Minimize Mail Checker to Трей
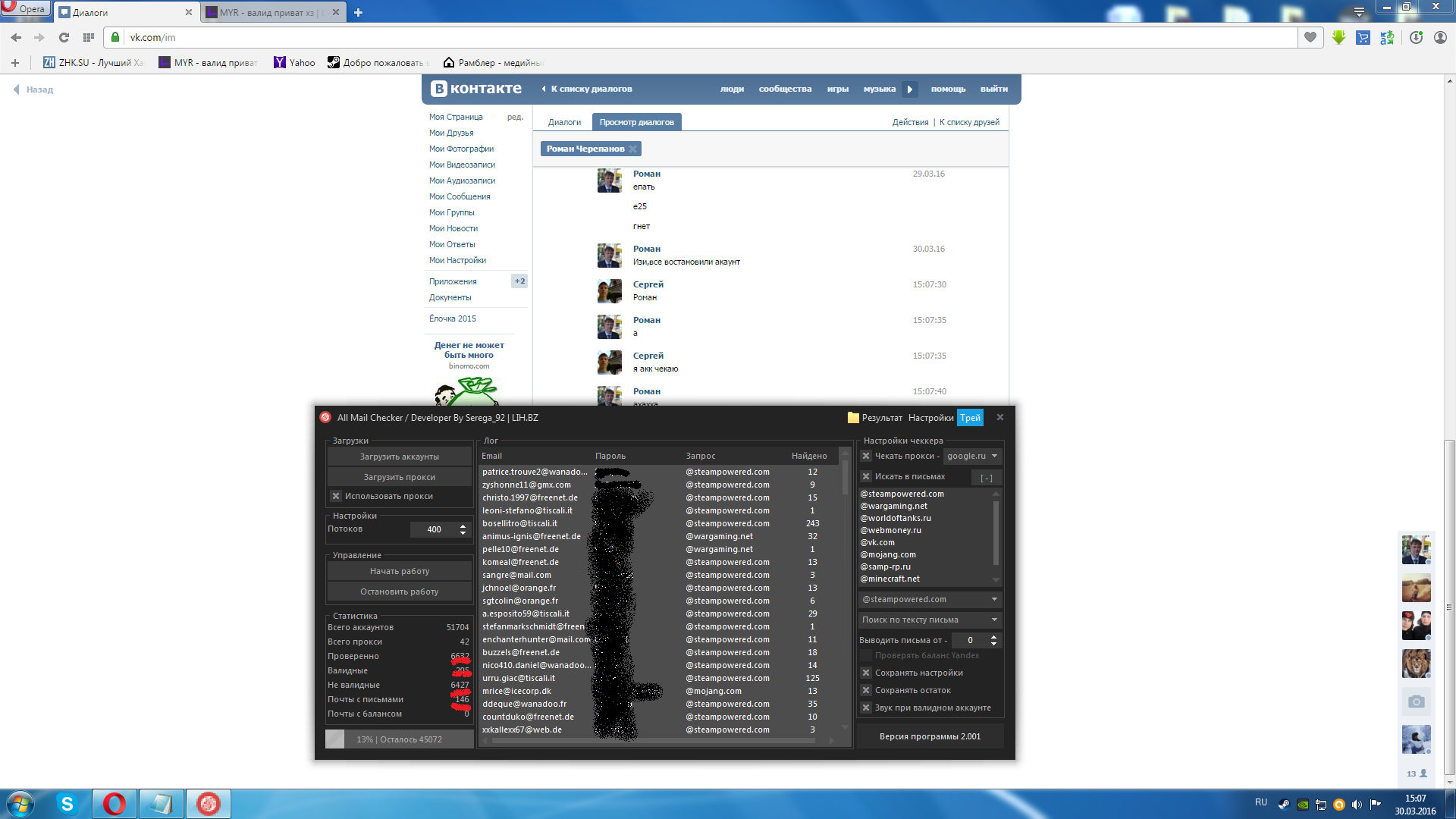1456x819 pixels. pyautogui.click(x=970, y=418)
